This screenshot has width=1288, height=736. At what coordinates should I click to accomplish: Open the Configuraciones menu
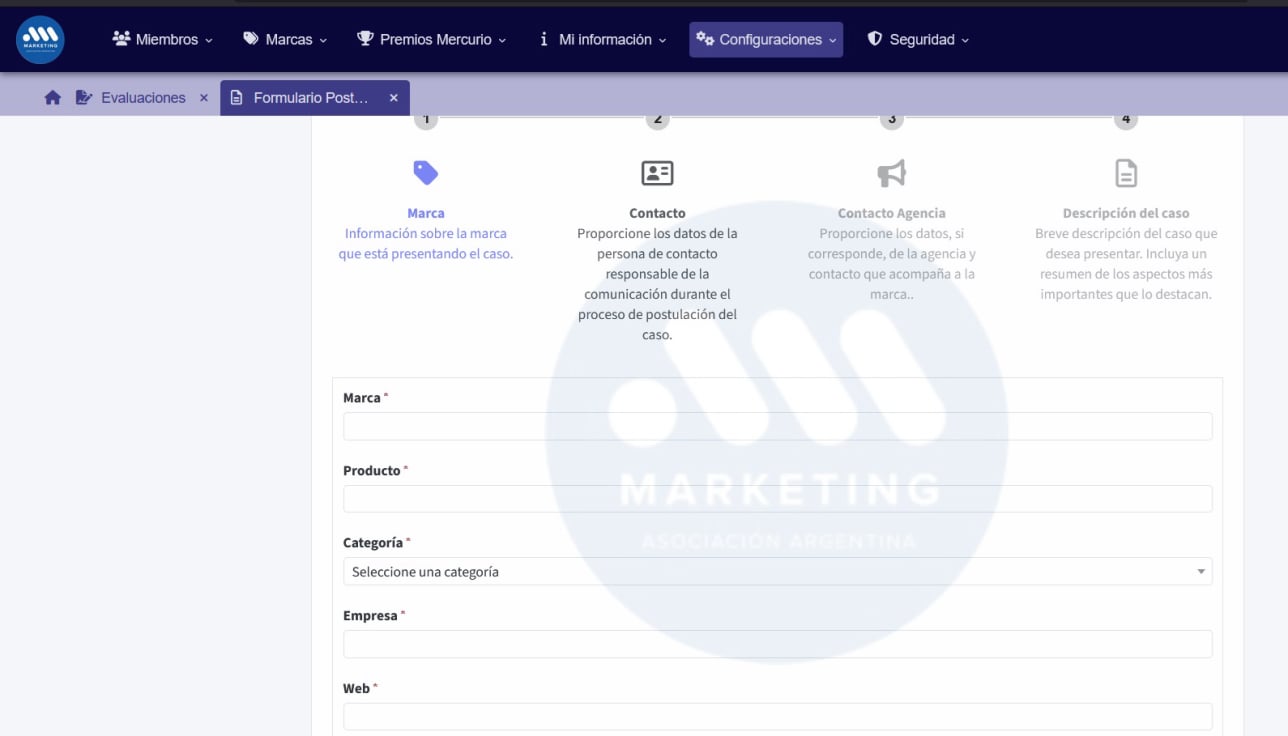coord(766,39)
